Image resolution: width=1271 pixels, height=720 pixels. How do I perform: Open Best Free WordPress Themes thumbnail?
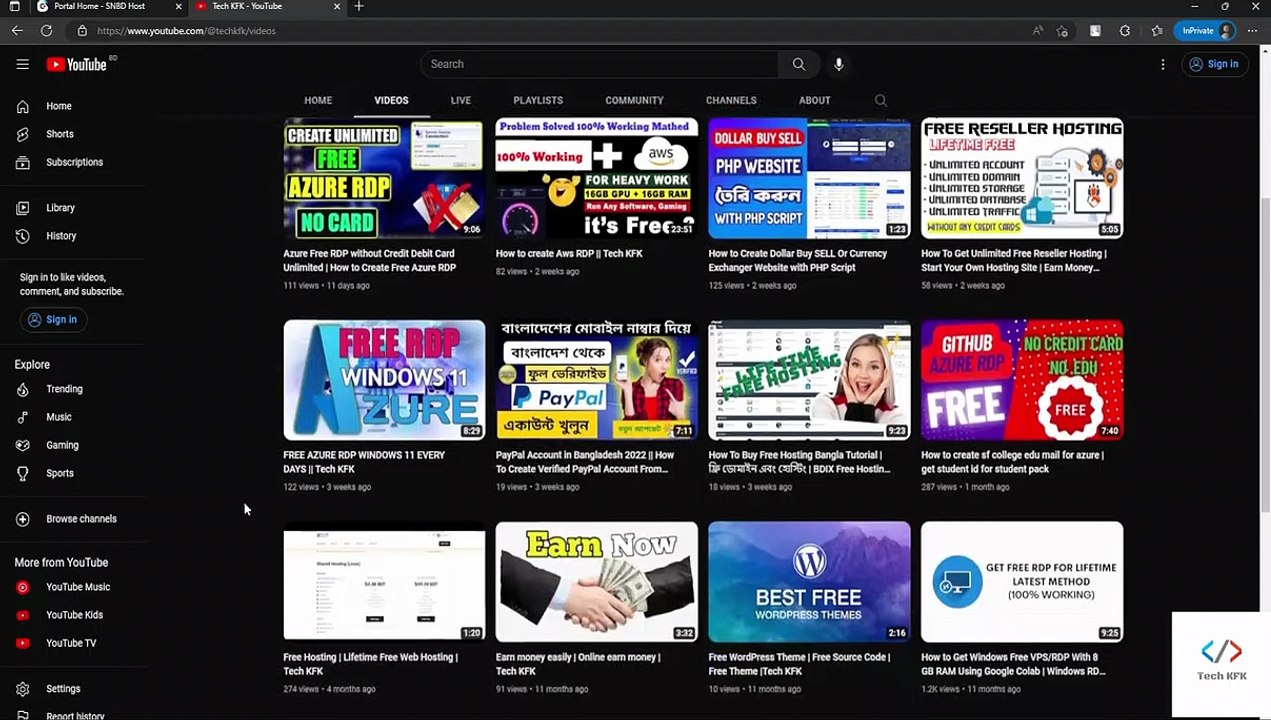coord(809,581)
